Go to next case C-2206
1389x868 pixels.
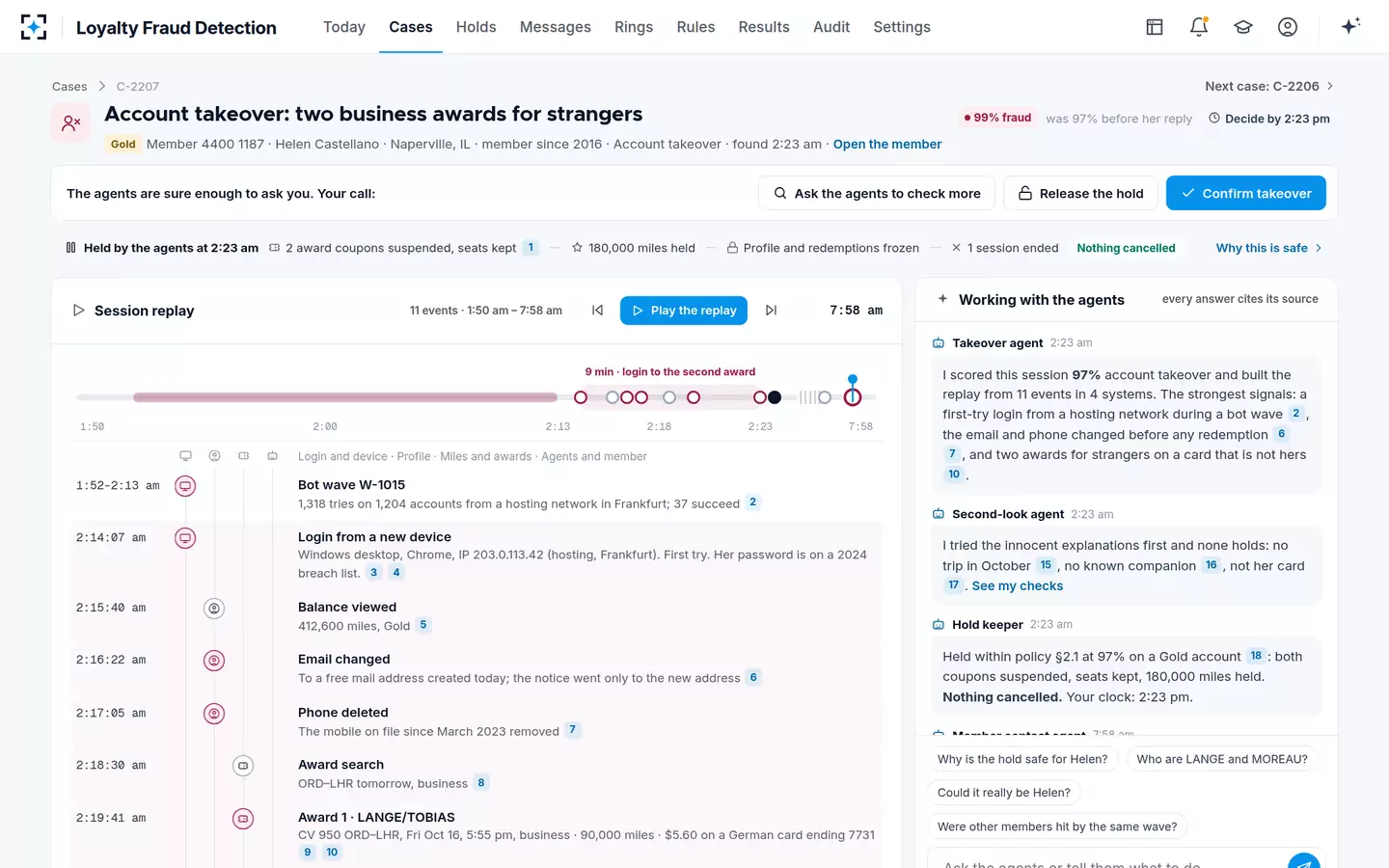click(x=1269, y=86)
